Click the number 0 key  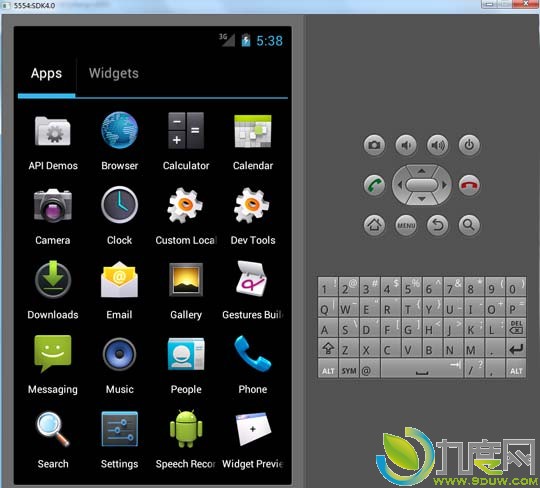(x=516, y=288)
